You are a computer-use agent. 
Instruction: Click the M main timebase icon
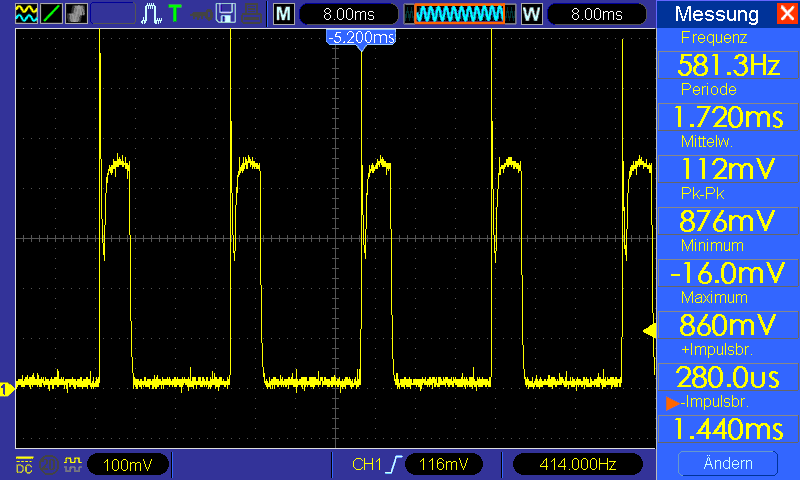285,14
